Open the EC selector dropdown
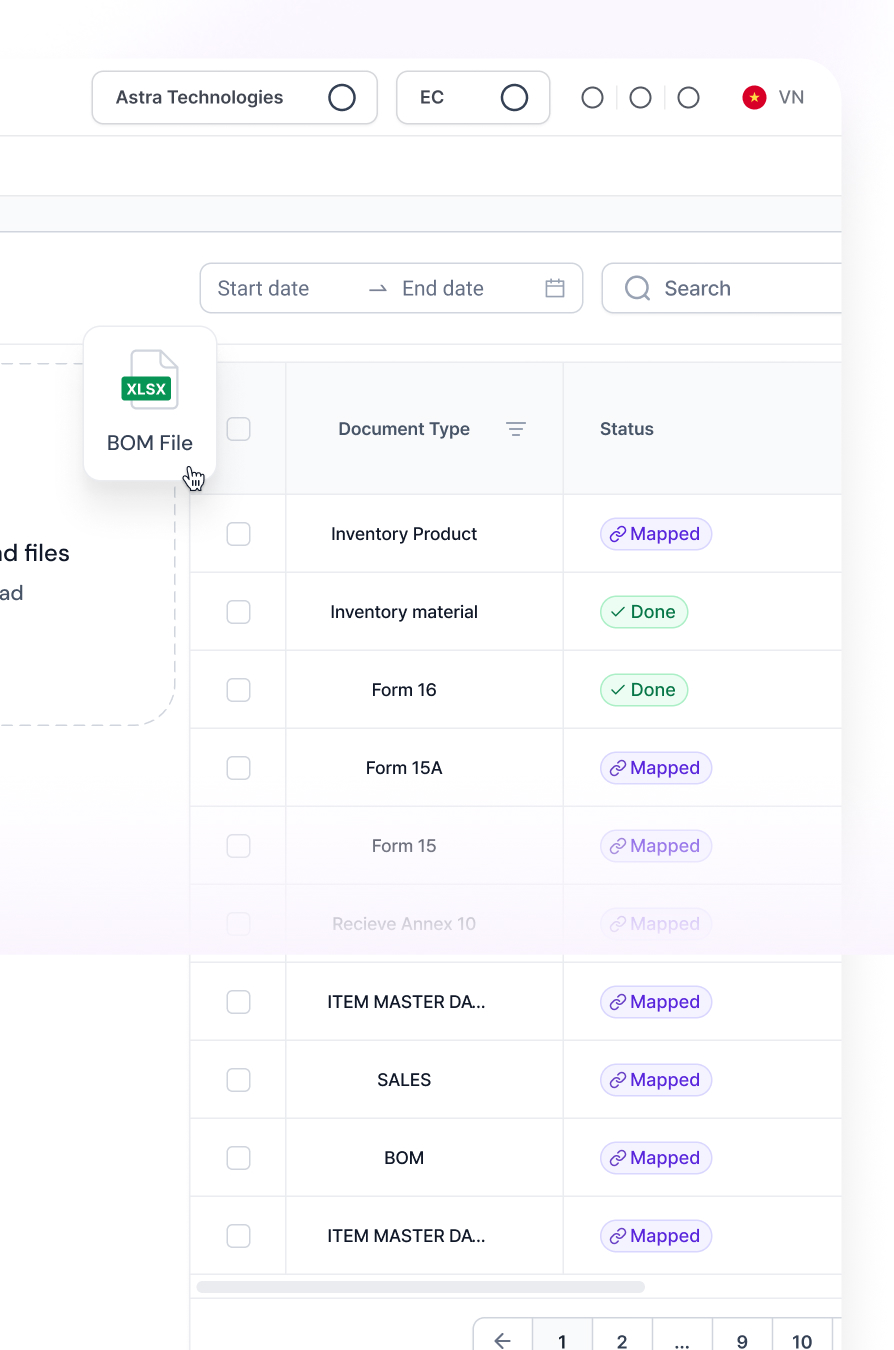The width and height of the screenshot is (894, 1350). click(x=473, y=97)
